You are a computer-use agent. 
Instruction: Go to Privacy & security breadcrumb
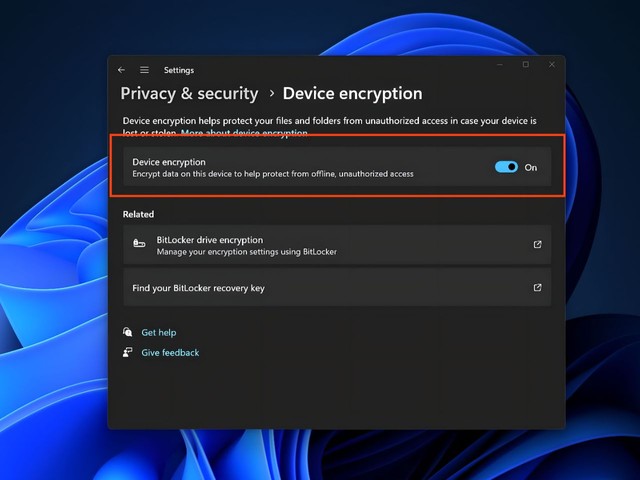pyautogui.click(x=189, y=94)
